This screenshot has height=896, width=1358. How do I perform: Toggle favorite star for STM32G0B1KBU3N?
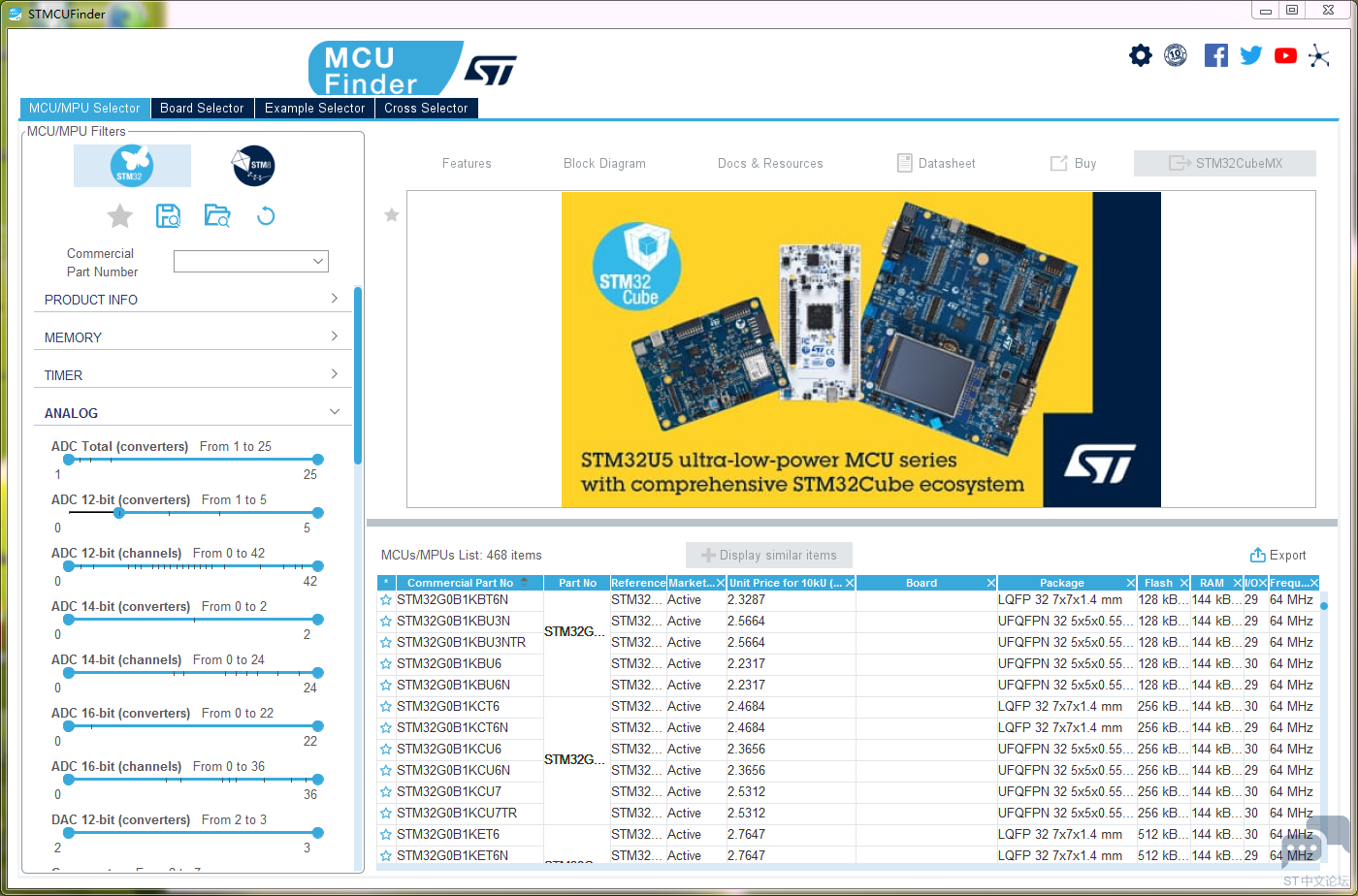click(386, 622)
